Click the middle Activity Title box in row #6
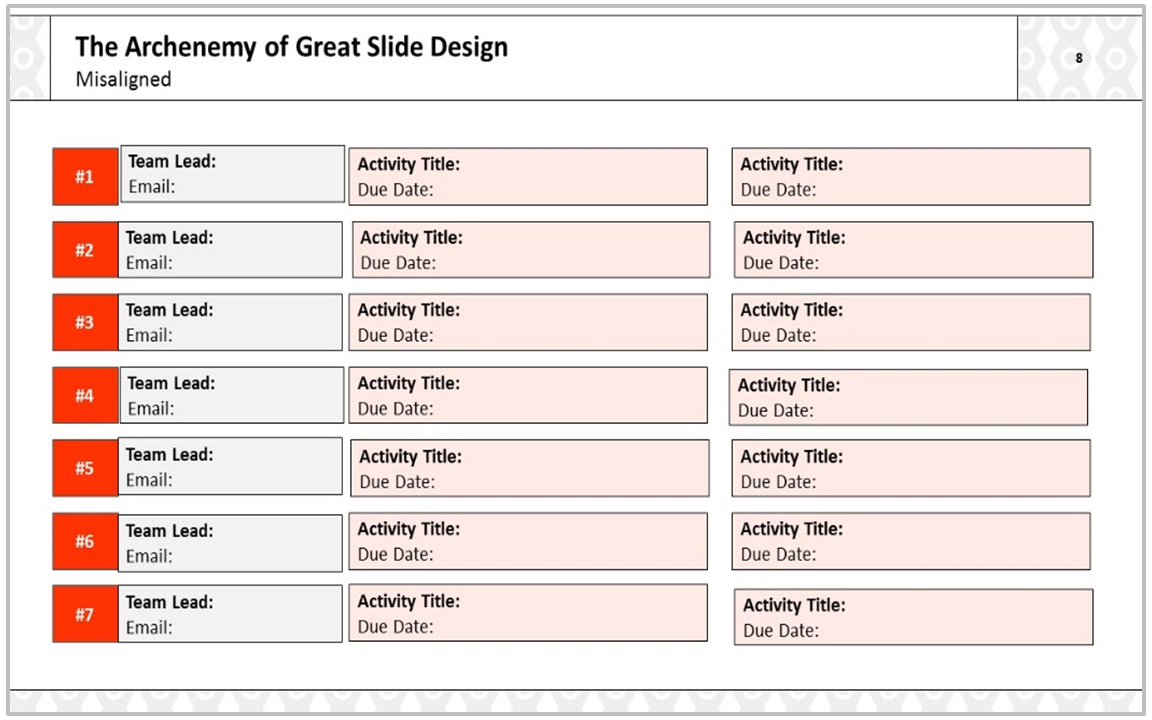This screenshot has height=720, width=1152. (x=528, y=541)
